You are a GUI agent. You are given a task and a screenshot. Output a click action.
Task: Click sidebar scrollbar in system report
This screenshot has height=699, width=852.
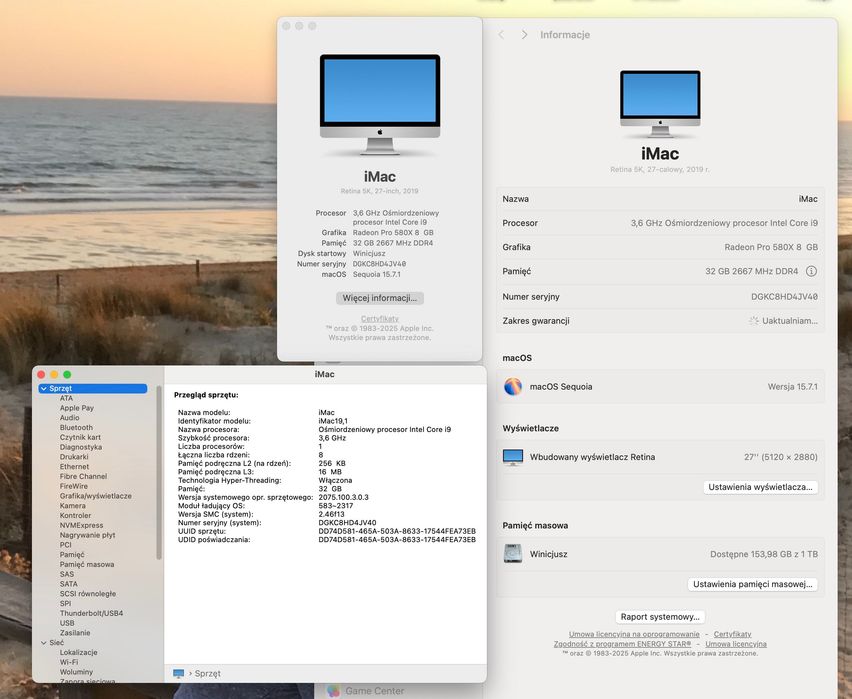point(159,472)
